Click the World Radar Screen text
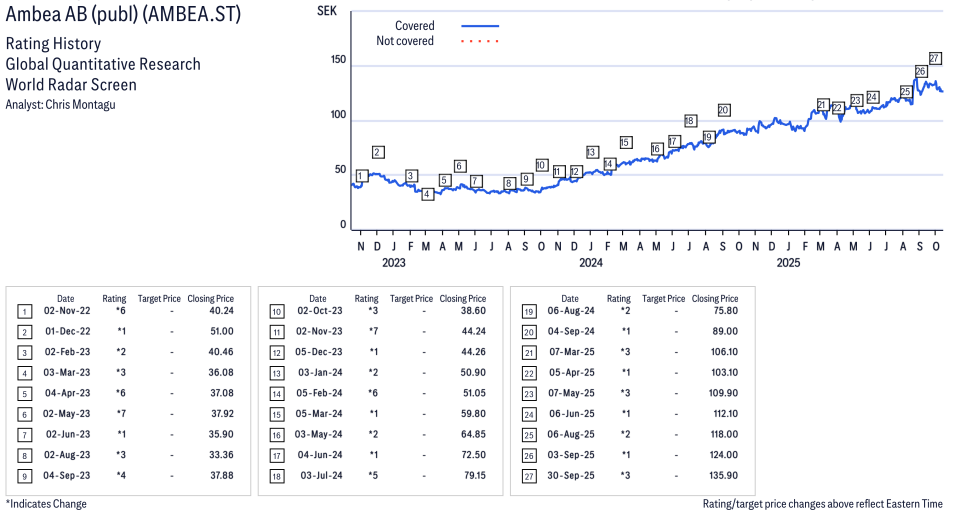The height and width of the screenshot is (510, 954). tap(71, 85)
